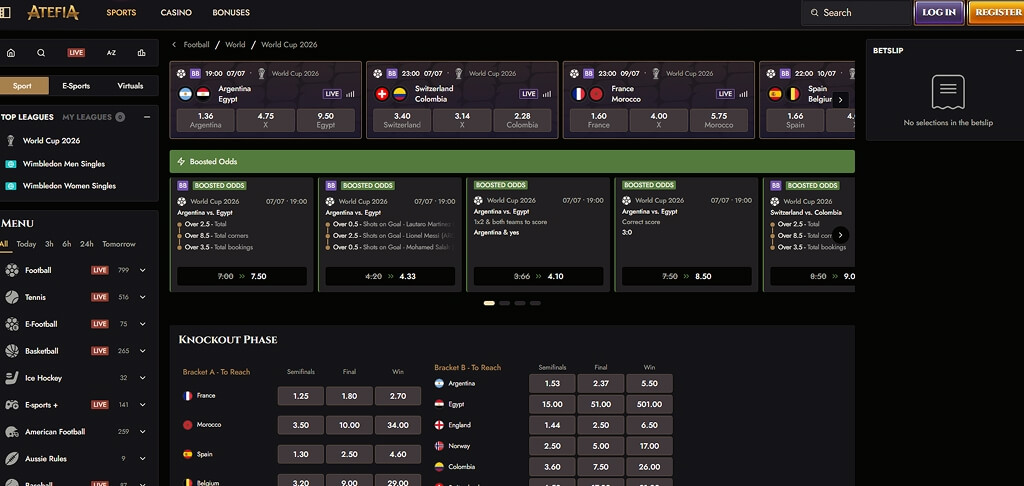This screenshot has width=1024, height=486.
Task: Click the lightning Boosted Odds banner
Action: coord(512,161)
